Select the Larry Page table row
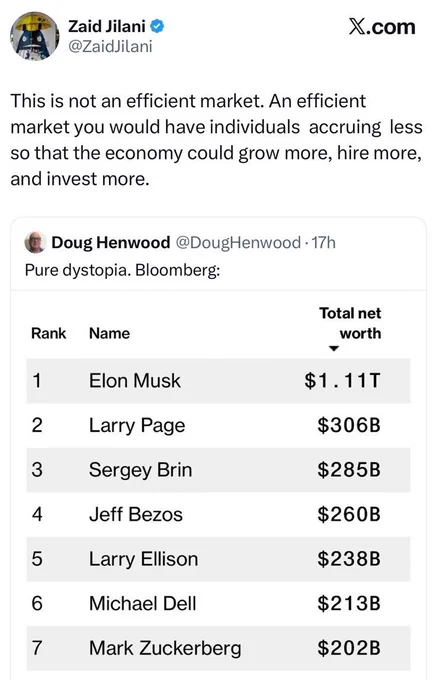Screen dimensions: 437x680 pyautogui.click(x=218, y=425)
